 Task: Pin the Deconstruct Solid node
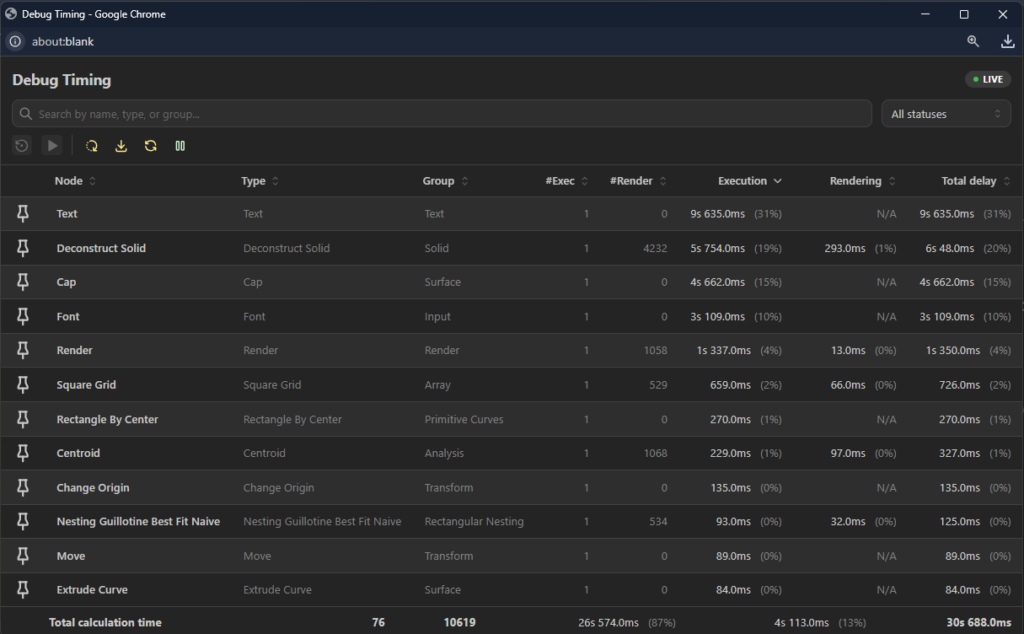pyautogui.click(x=23, y=248)
